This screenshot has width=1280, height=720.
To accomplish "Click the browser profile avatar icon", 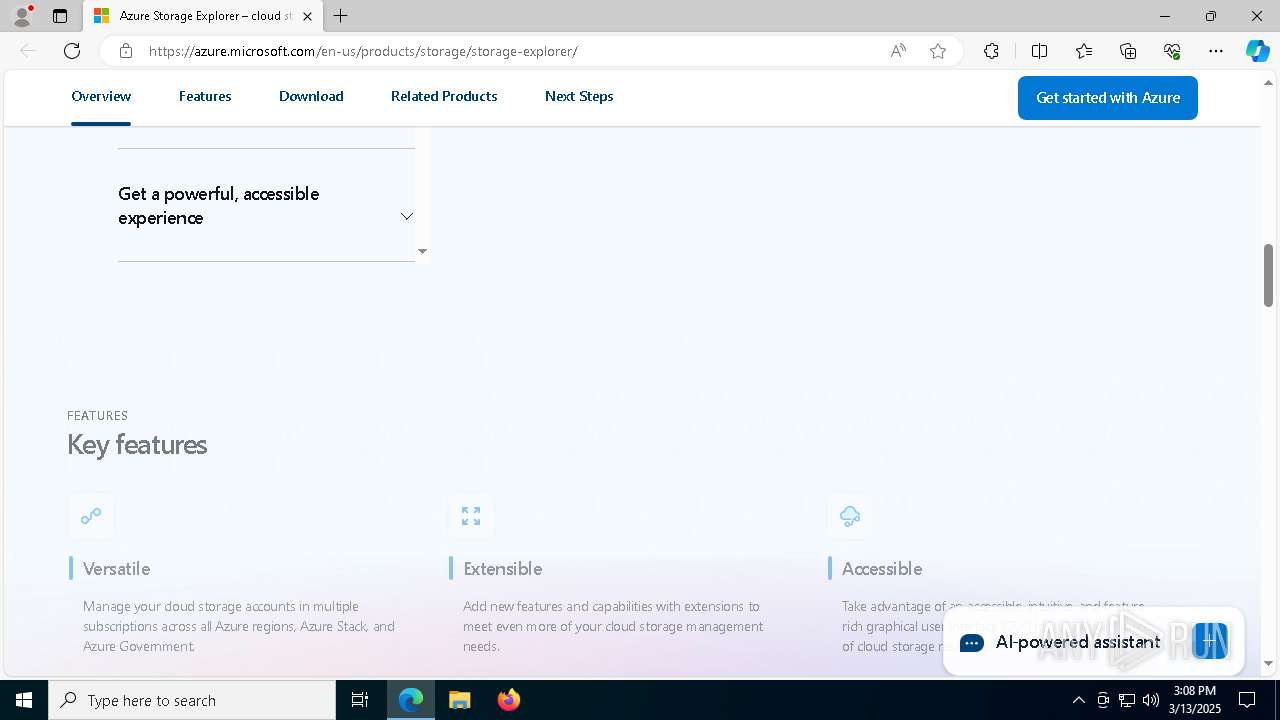I will [22, 16].
